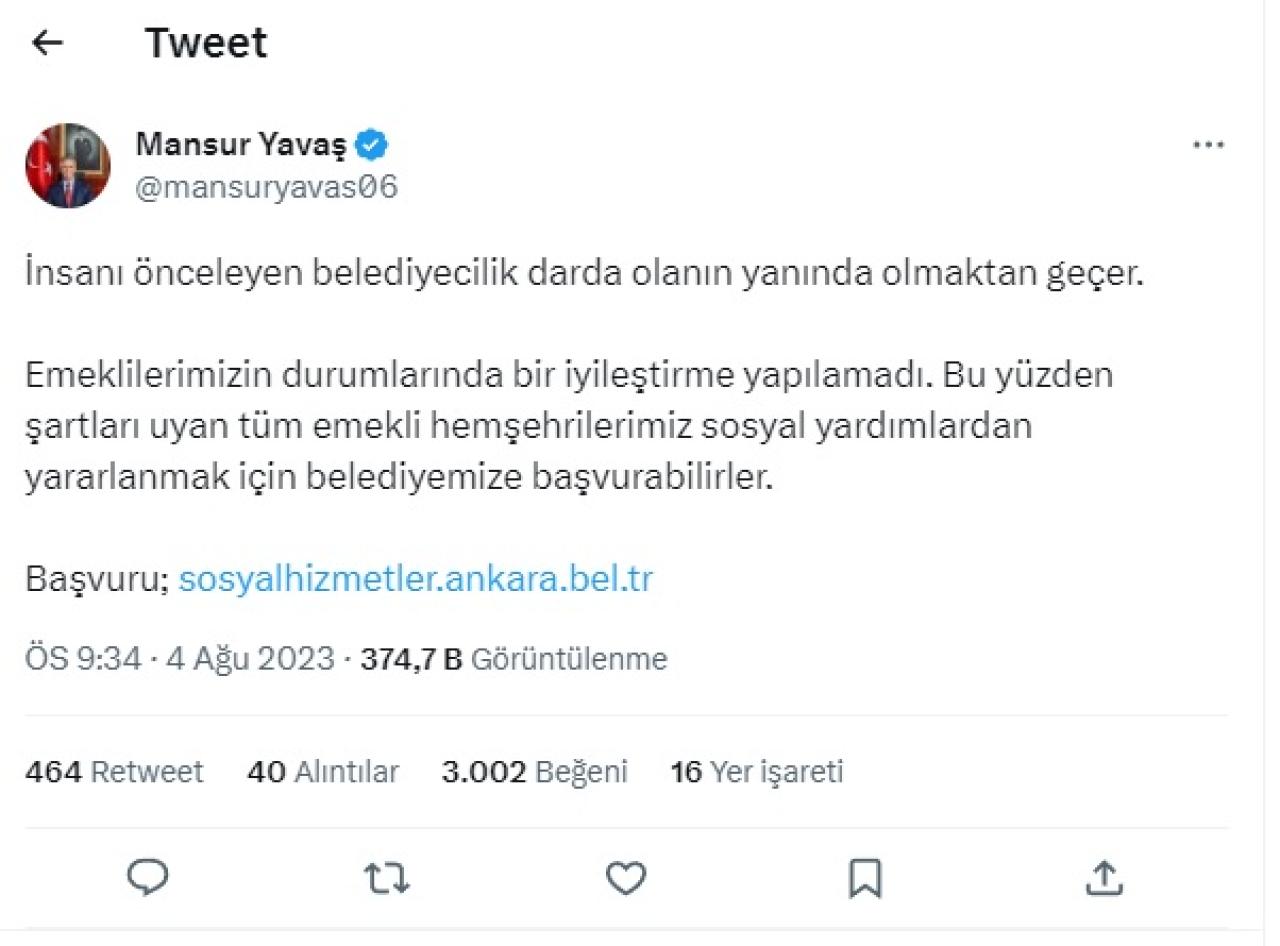Open the reply composer via speech bubble icon
1280x946 pixels.
pyautogui.click(x=149, y=879)
